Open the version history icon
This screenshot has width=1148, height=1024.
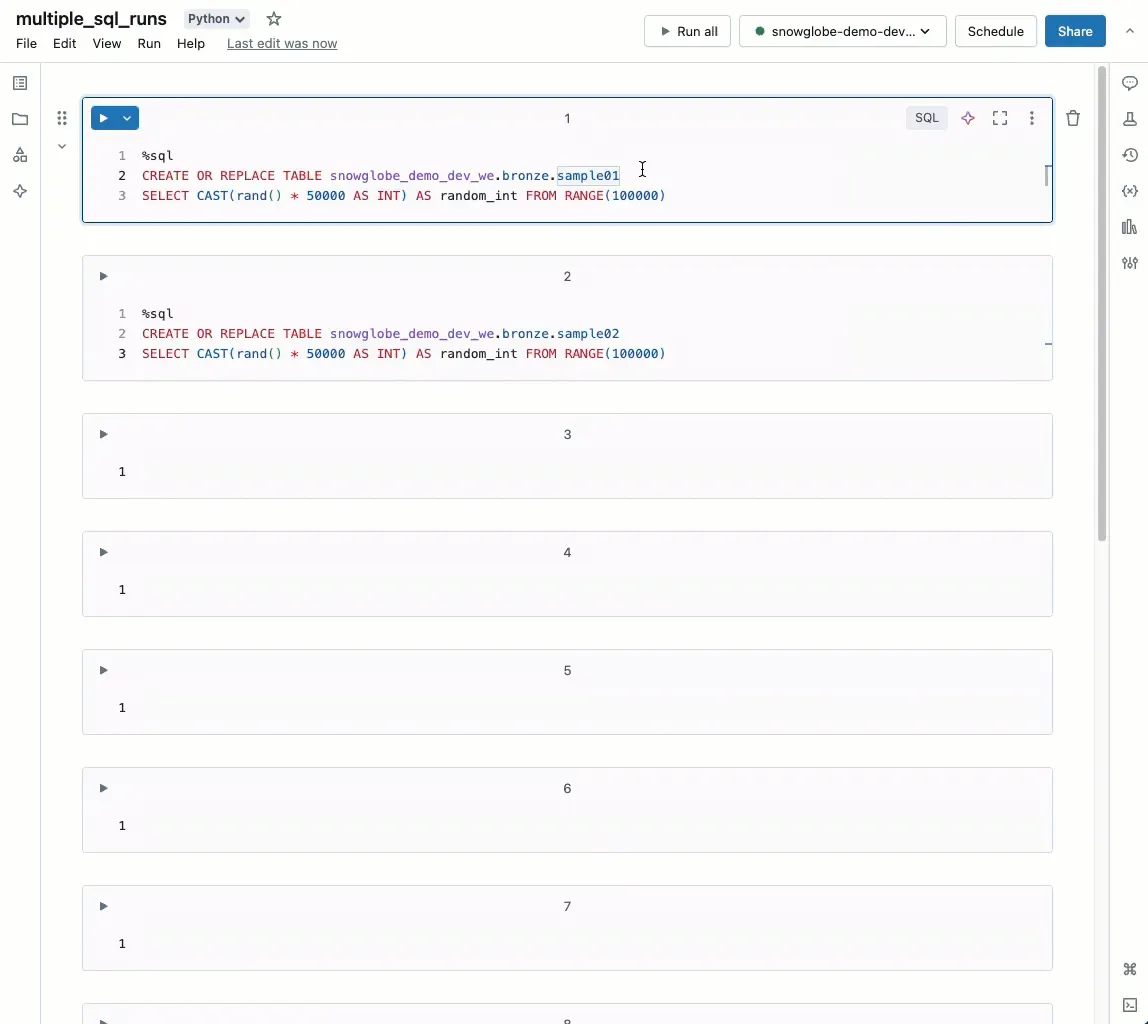pyautogui.click(x=1130, y=155)
